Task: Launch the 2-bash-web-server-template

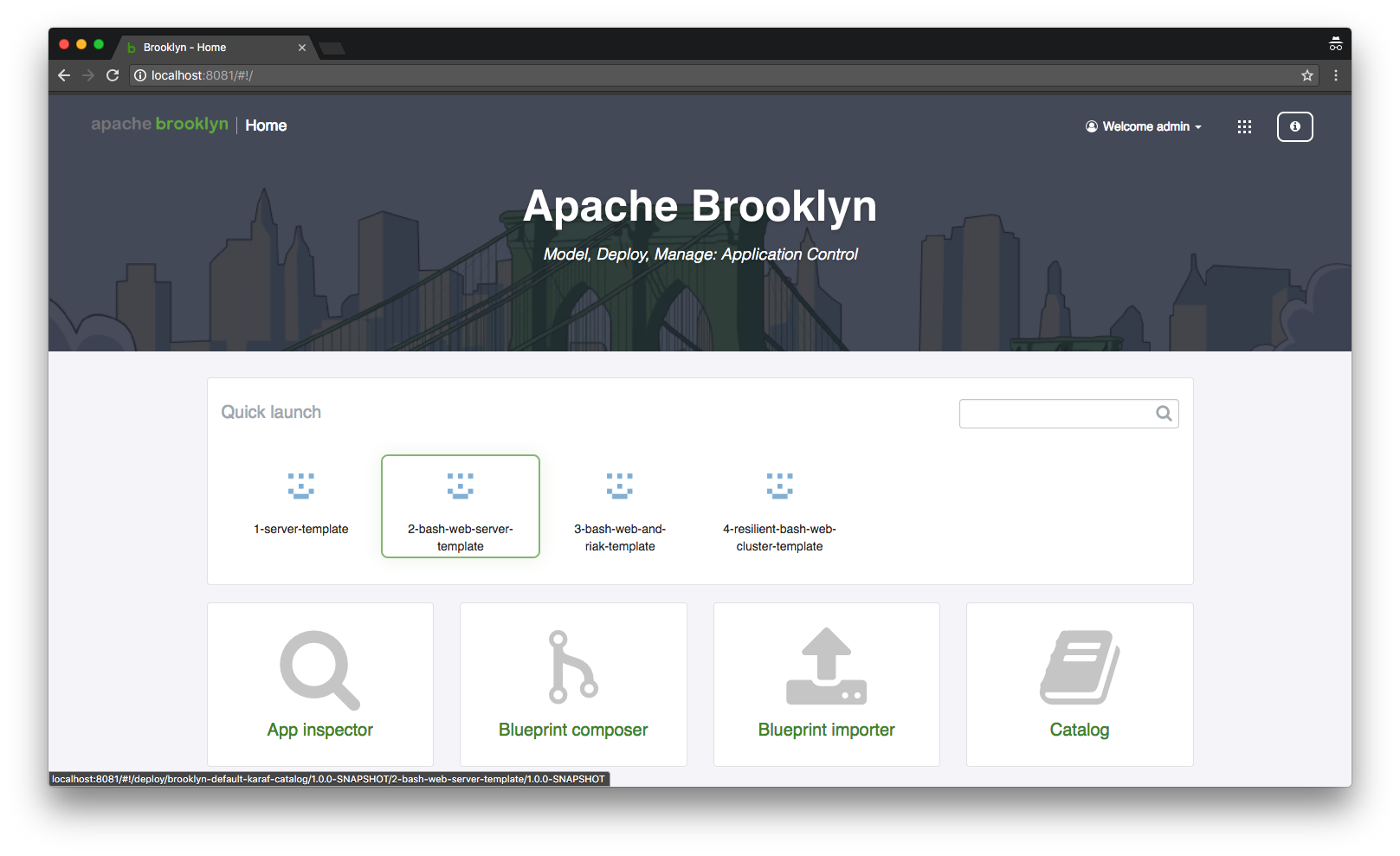Action: (x=461, y=507)
